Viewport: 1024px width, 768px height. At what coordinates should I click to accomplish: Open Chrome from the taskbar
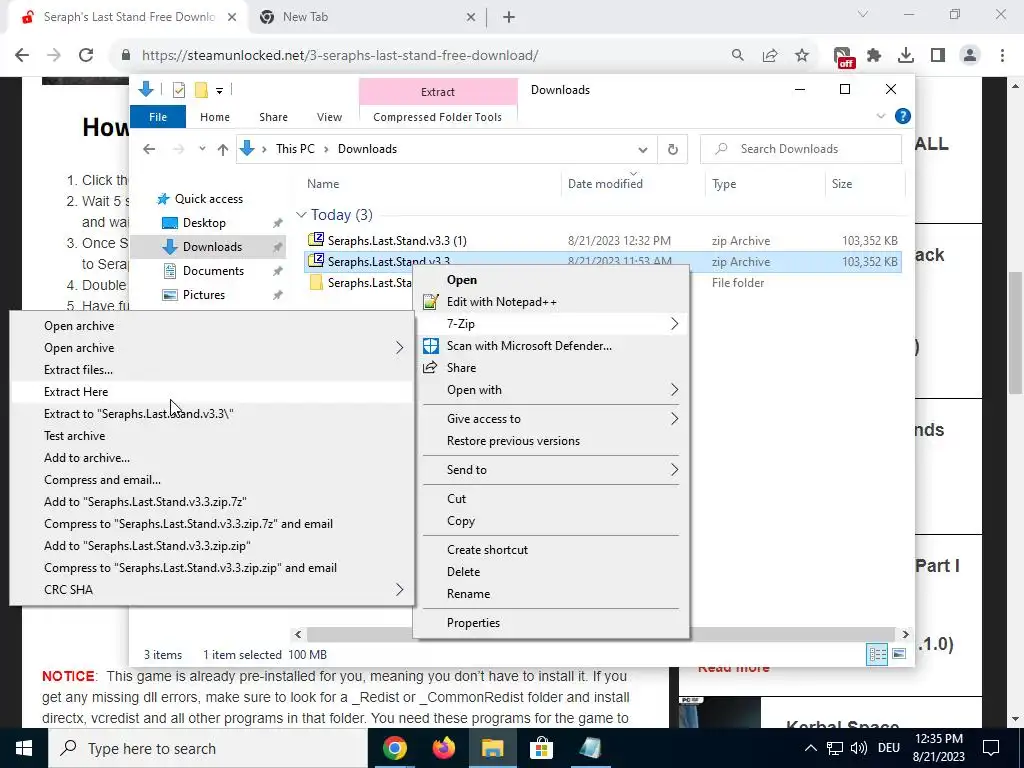click(394, 748)
